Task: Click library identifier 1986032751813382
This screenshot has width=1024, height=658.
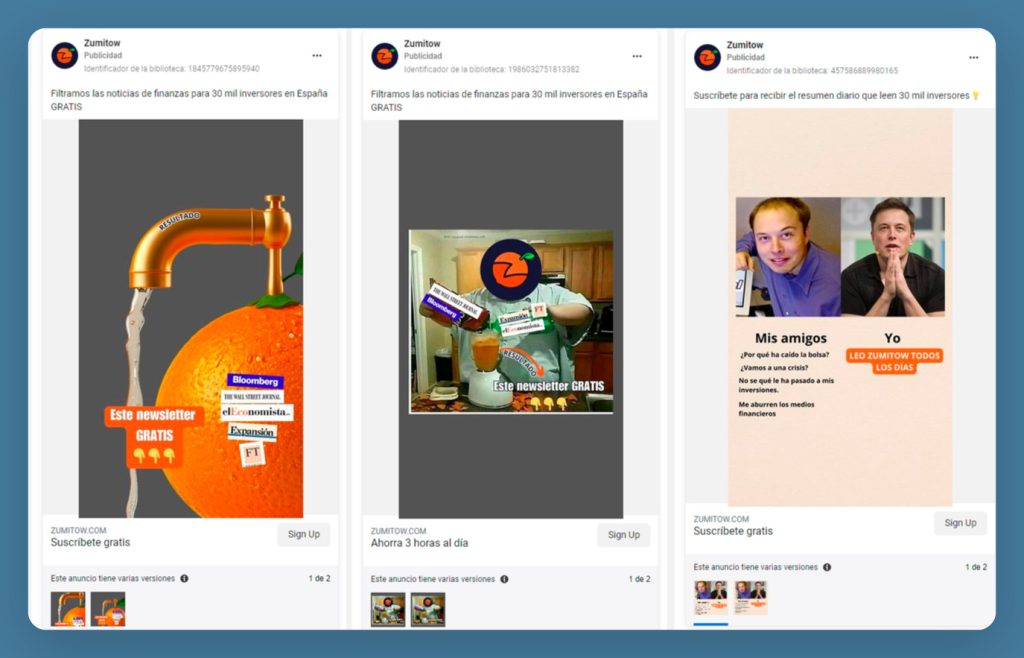Action: tap(491, 69)
